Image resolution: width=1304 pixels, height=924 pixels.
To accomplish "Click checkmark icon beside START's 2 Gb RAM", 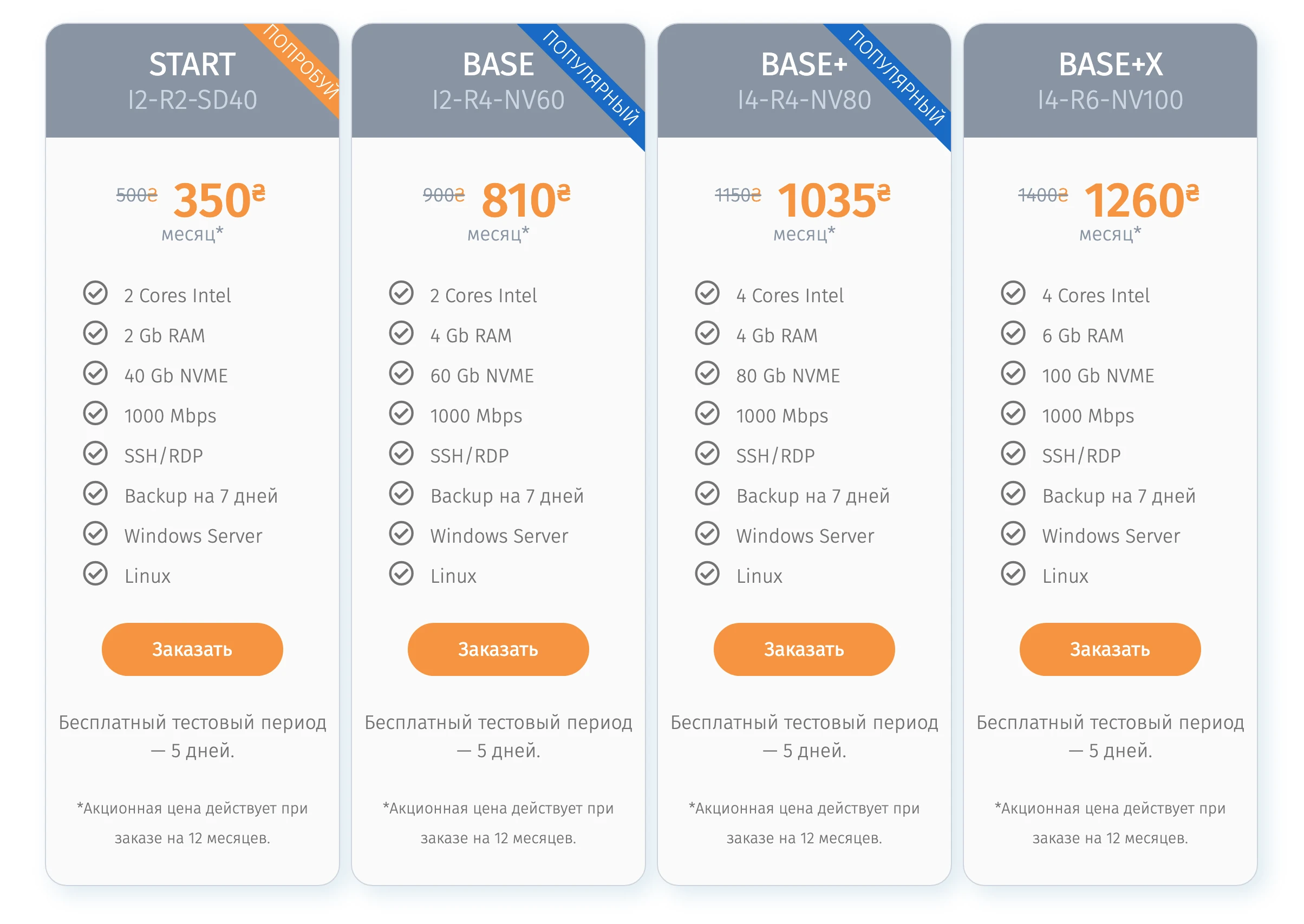I will pyautogui.click(x=96, y=334).
